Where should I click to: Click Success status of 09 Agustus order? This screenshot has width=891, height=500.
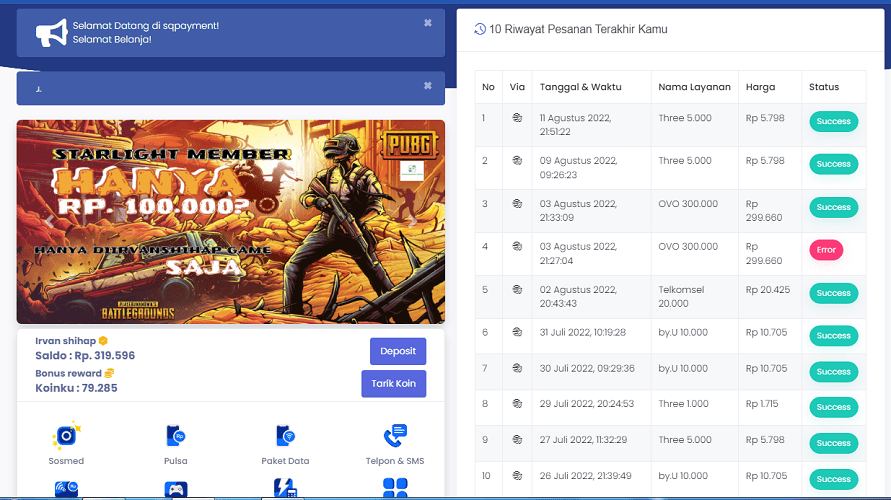(x=834, y=164)
